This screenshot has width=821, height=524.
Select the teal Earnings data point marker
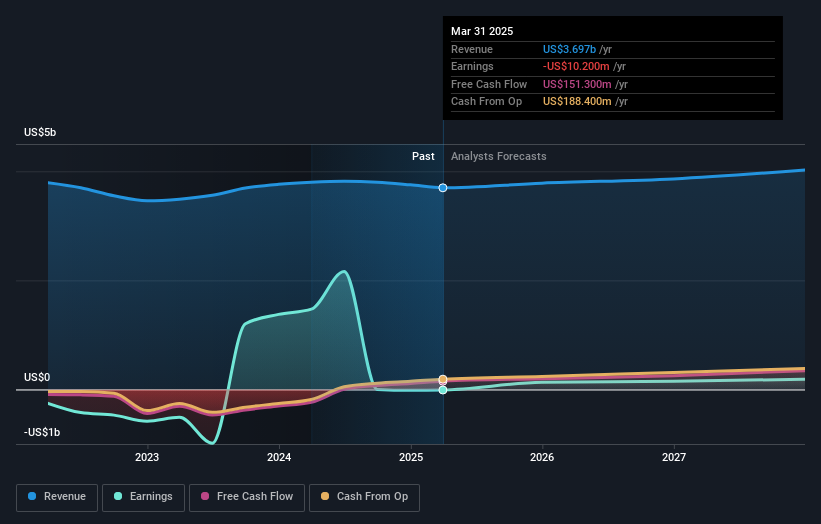[443, 390]
